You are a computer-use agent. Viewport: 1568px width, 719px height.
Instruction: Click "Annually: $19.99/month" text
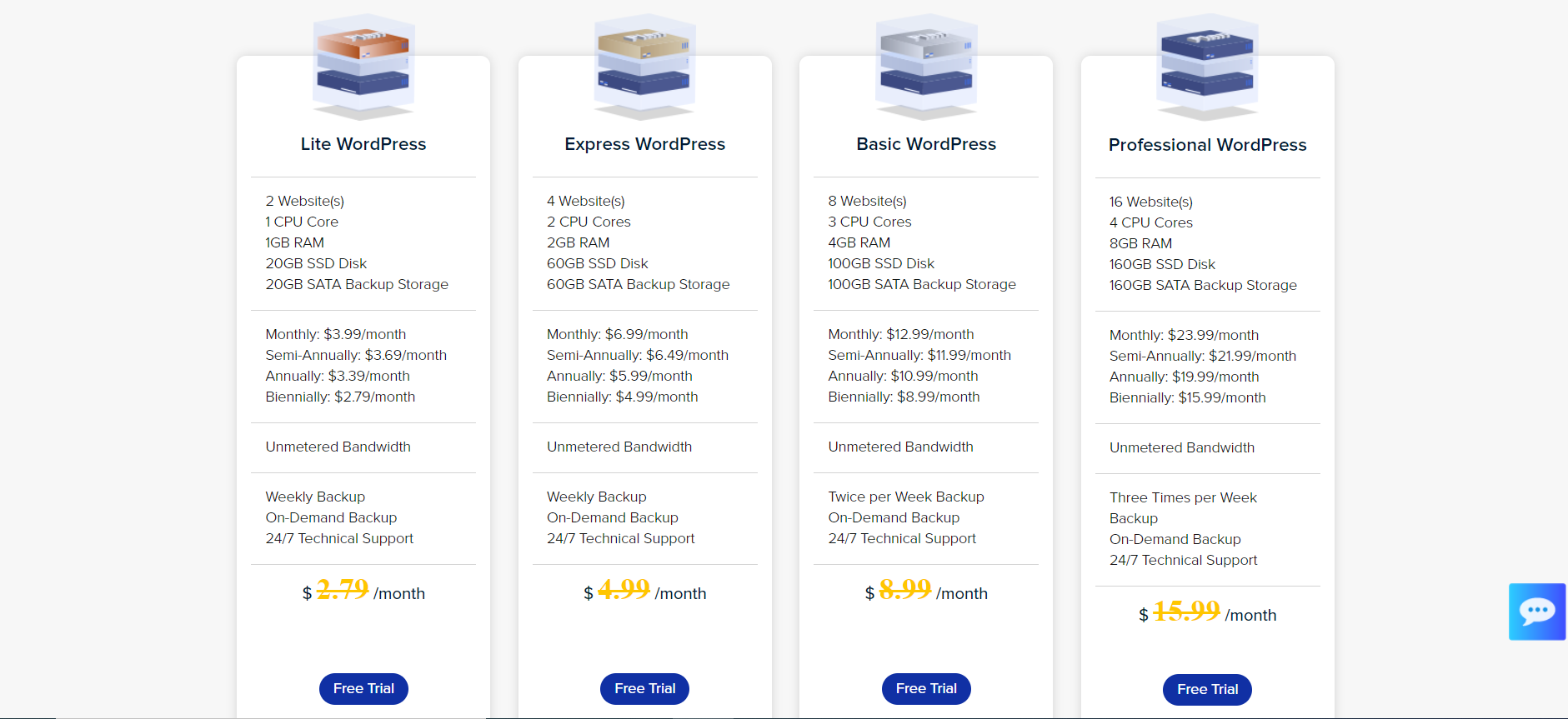click(1184, 377)
